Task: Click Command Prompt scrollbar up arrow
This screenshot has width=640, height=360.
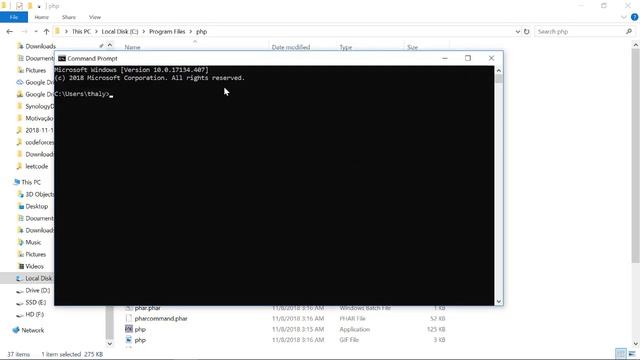Action: pyautogui.click(x=498, y=70)
